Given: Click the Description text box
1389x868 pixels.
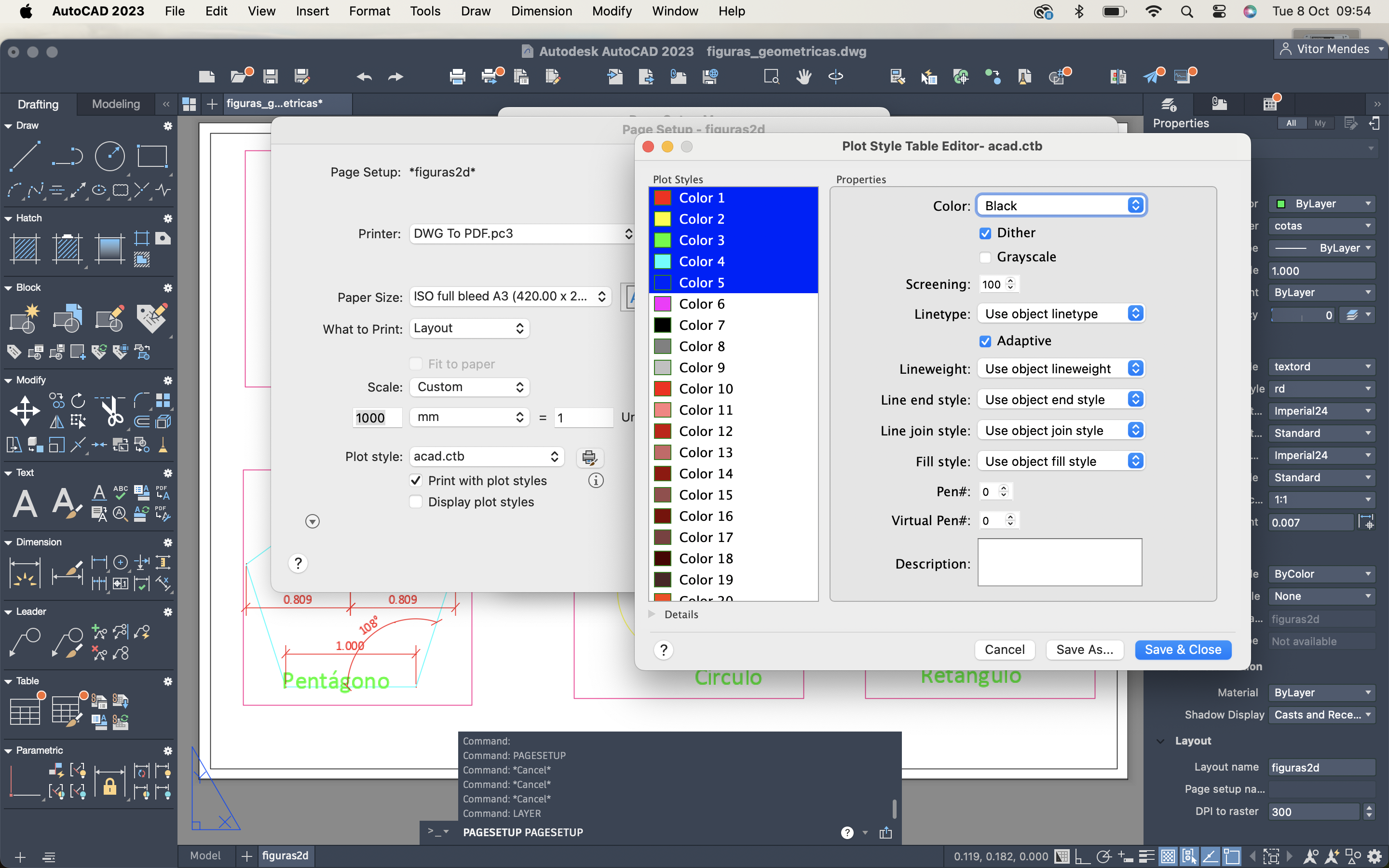Looking at the screenshot, I should (1060, 562).
